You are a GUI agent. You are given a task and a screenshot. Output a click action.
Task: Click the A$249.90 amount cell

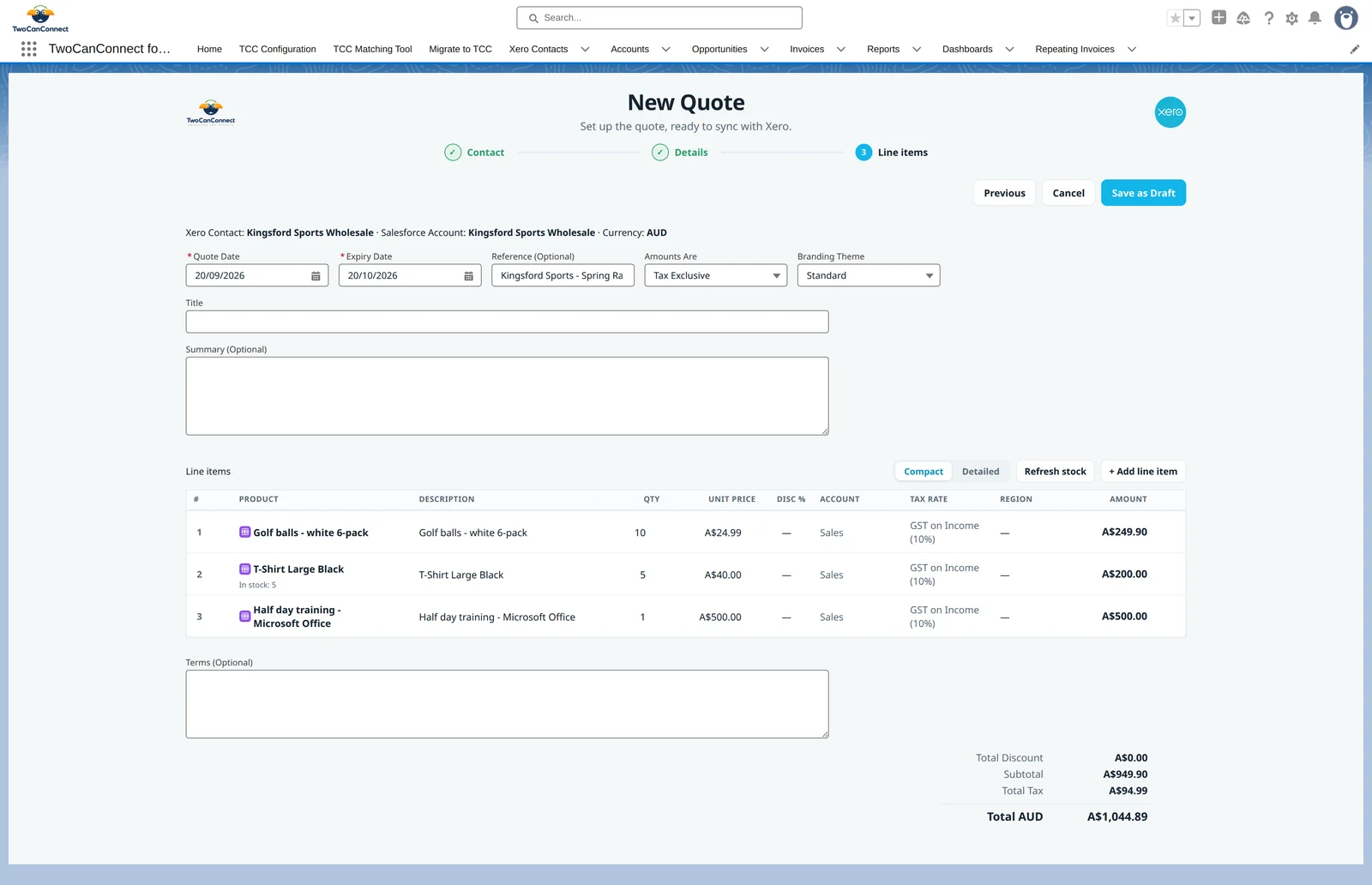point(1124,532)
